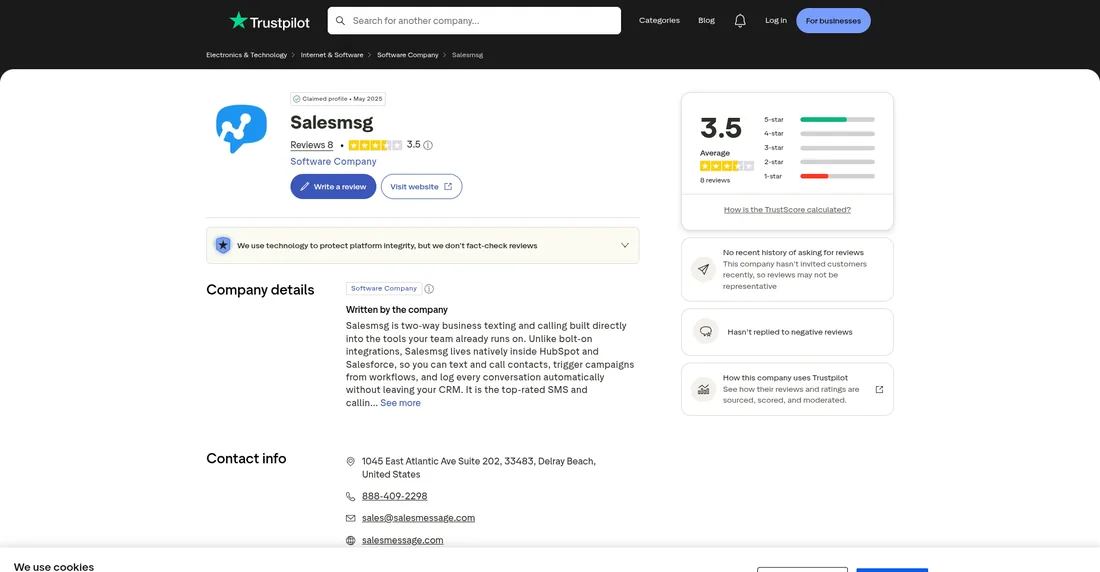Click the For businesses button
This screenshot has height=572, width=1100.
pyautogui.click(x=833, y=21)
